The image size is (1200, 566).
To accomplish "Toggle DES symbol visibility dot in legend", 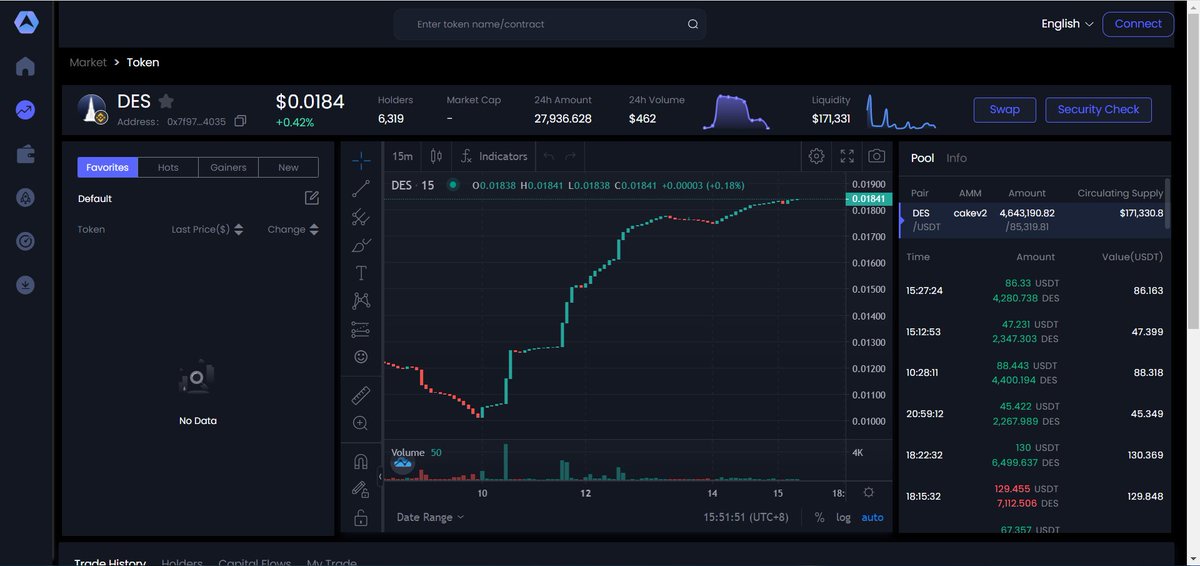I will pos(453,184).
